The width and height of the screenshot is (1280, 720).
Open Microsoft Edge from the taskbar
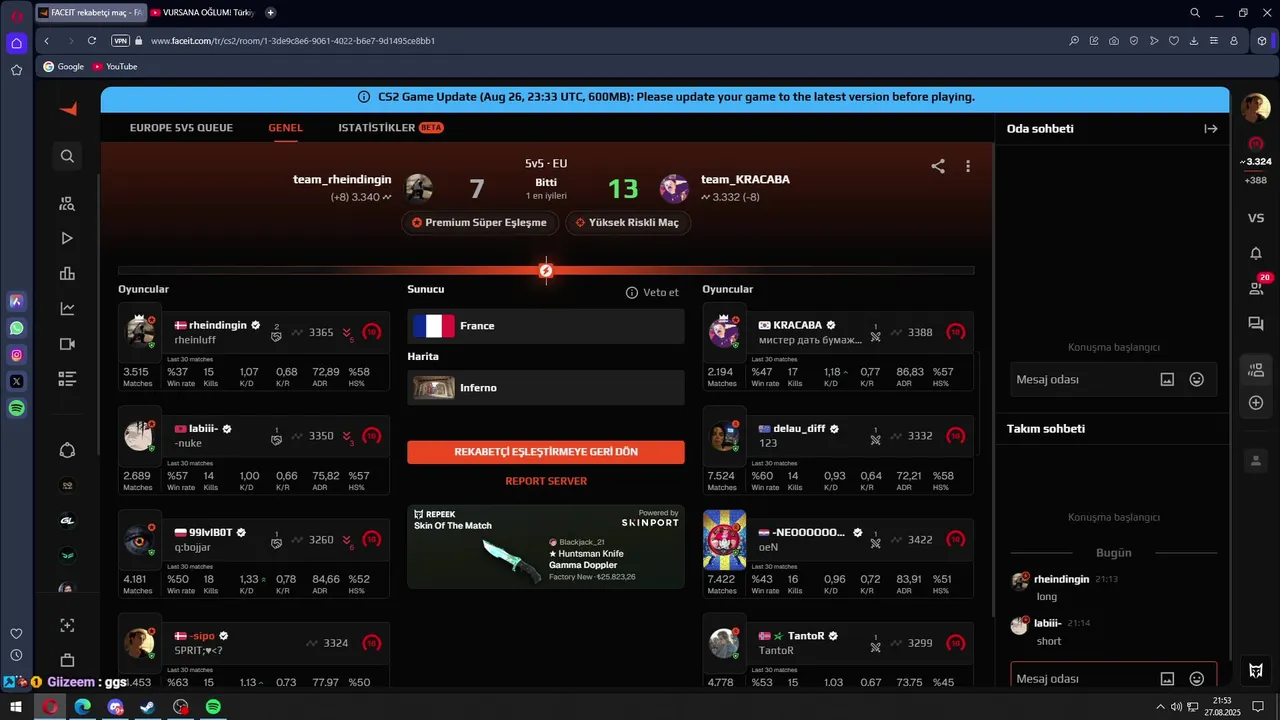pos(82,707)
